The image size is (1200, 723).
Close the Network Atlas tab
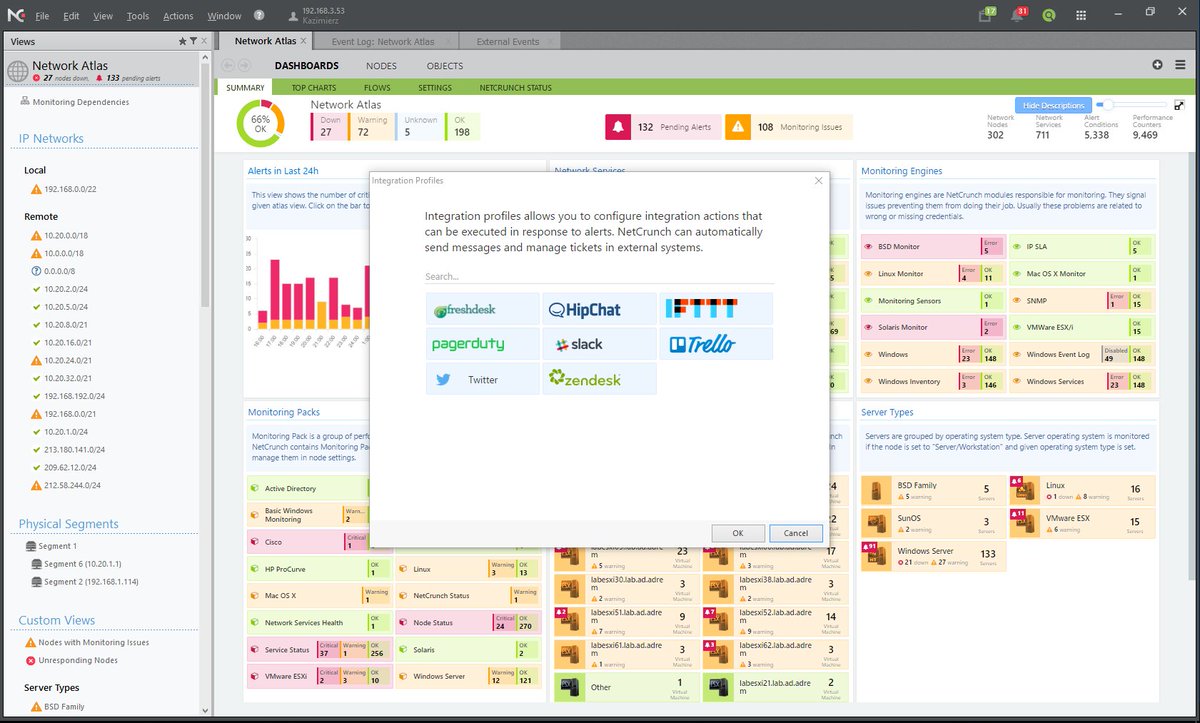(304, 41)
